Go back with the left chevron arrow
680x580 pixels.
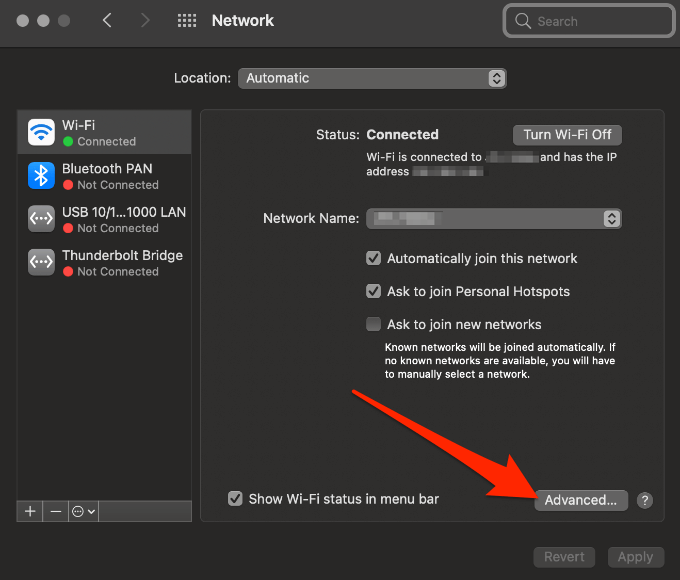click(107, 20)
